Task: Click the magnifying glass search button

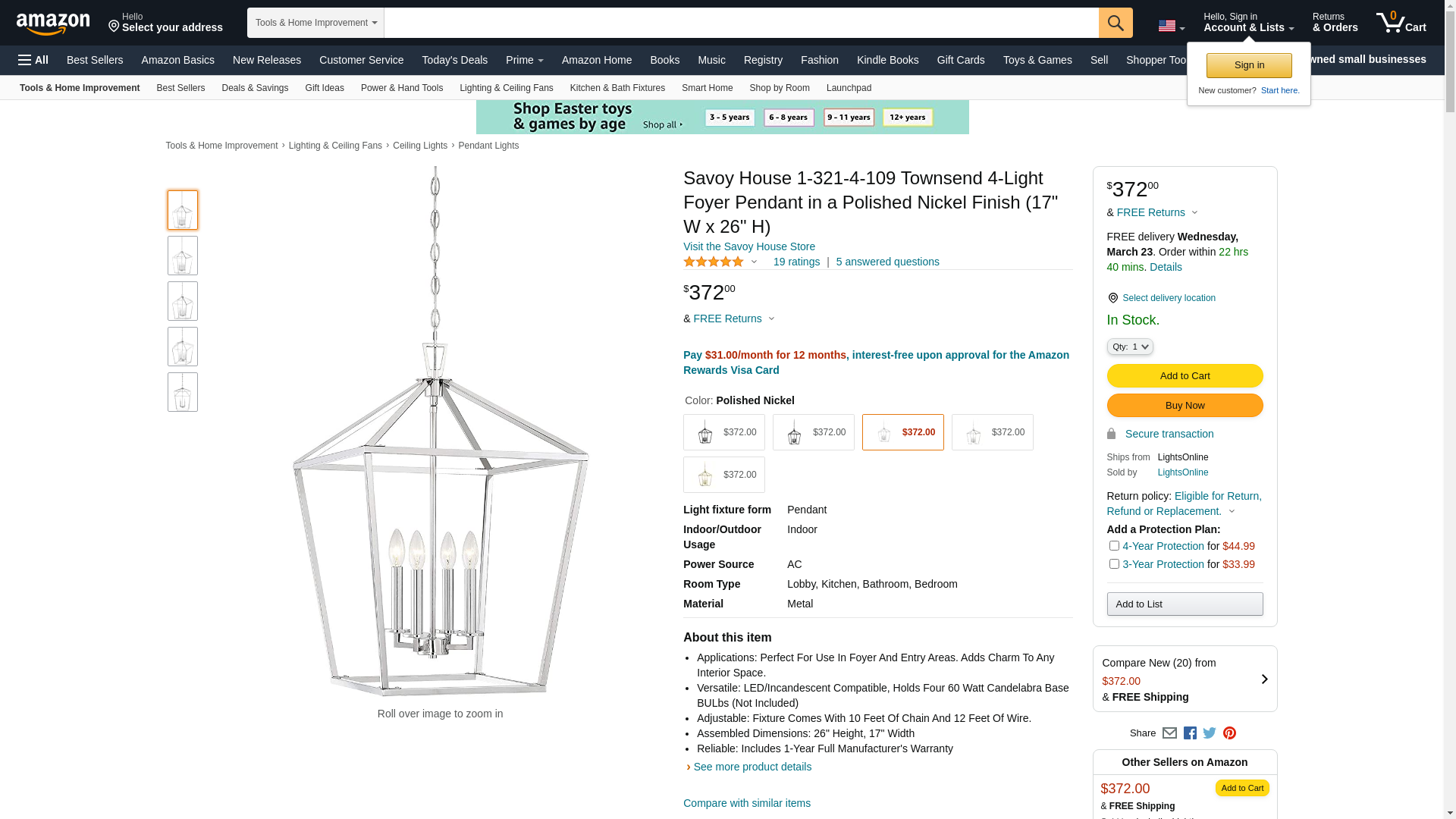Action: coord(1115,23)
